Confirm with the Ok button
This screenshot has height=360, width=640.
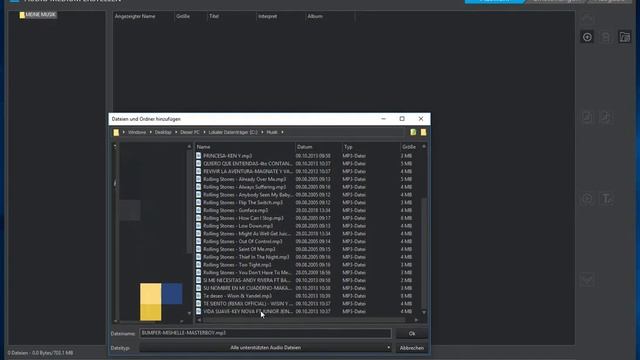pyautogui.click(x=412, y=333)
